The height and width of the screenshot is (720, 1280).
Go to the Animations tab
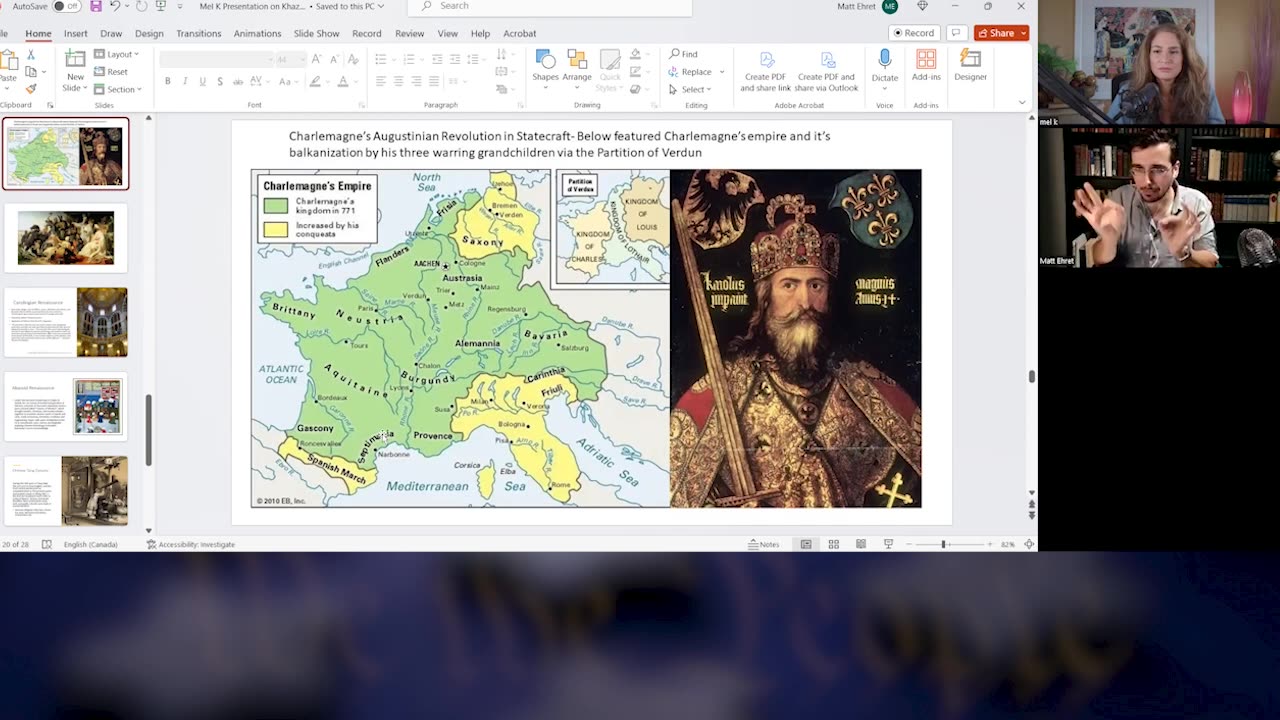(x=257, y=33)
